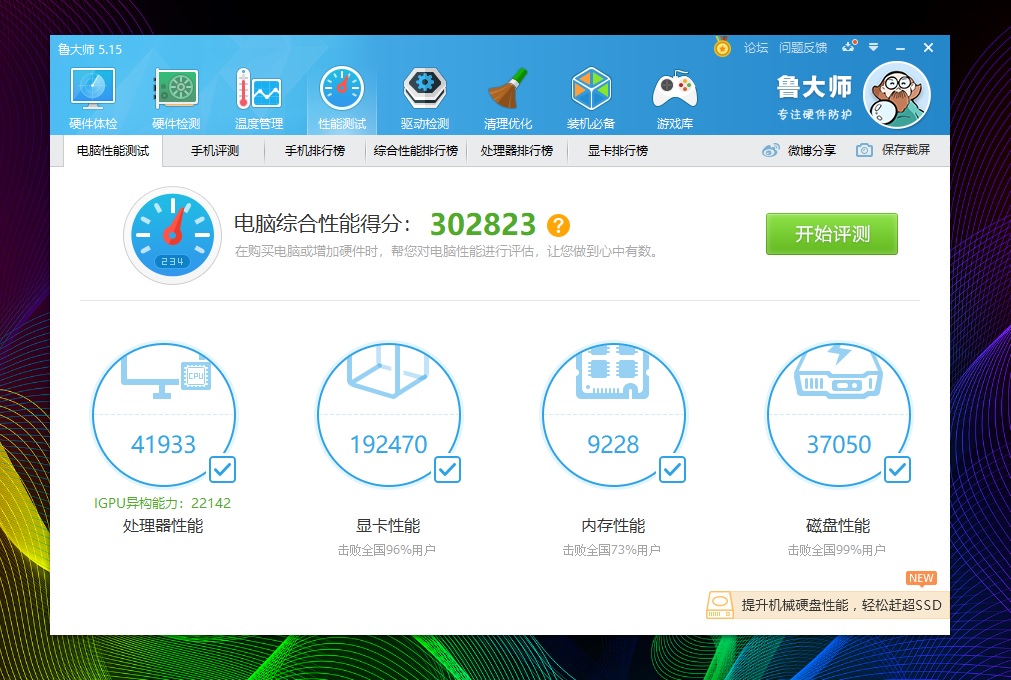Uncheck the 内存性能 test checkbox

pyautogui.click(x=672, y=469)
